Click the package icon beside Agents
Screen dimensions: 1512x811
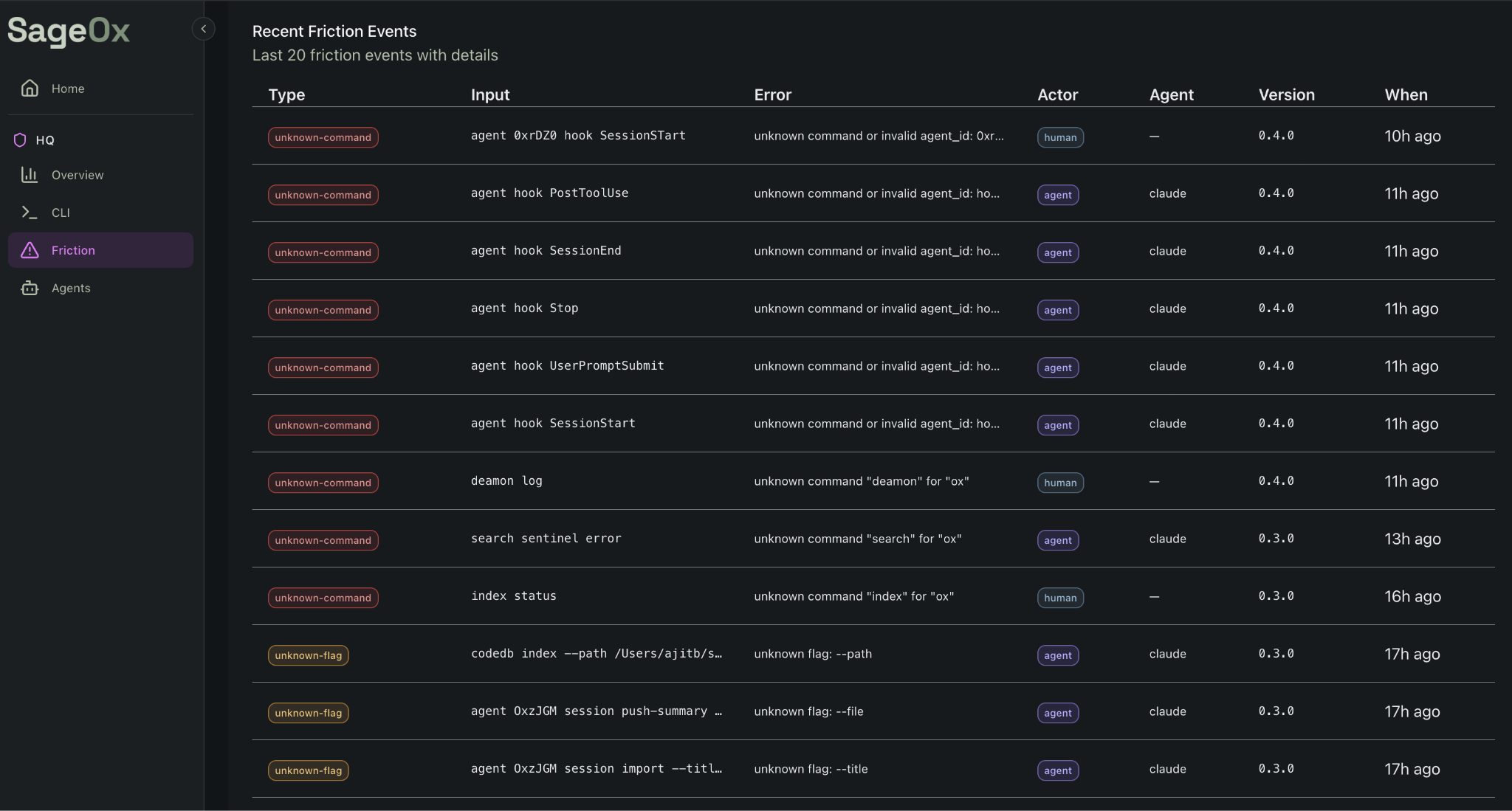click(x=30, y=288)
